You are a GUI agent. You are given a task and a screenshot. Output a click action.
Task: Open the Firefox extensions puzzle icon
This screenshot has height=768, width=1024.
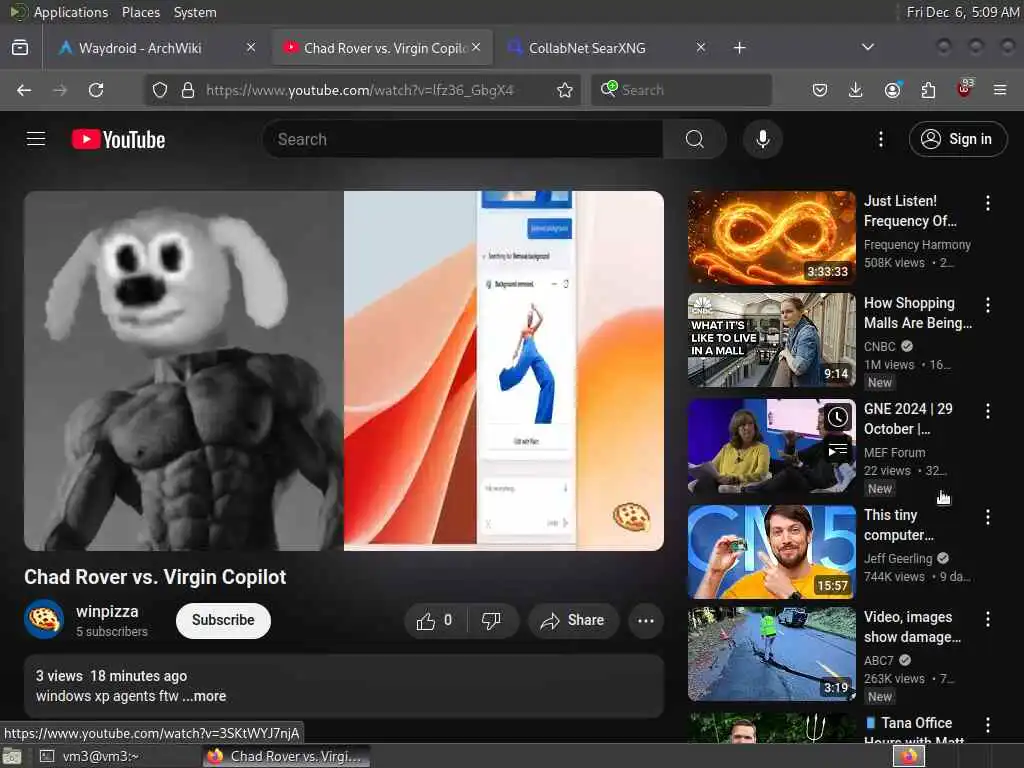tap(928, 90)
